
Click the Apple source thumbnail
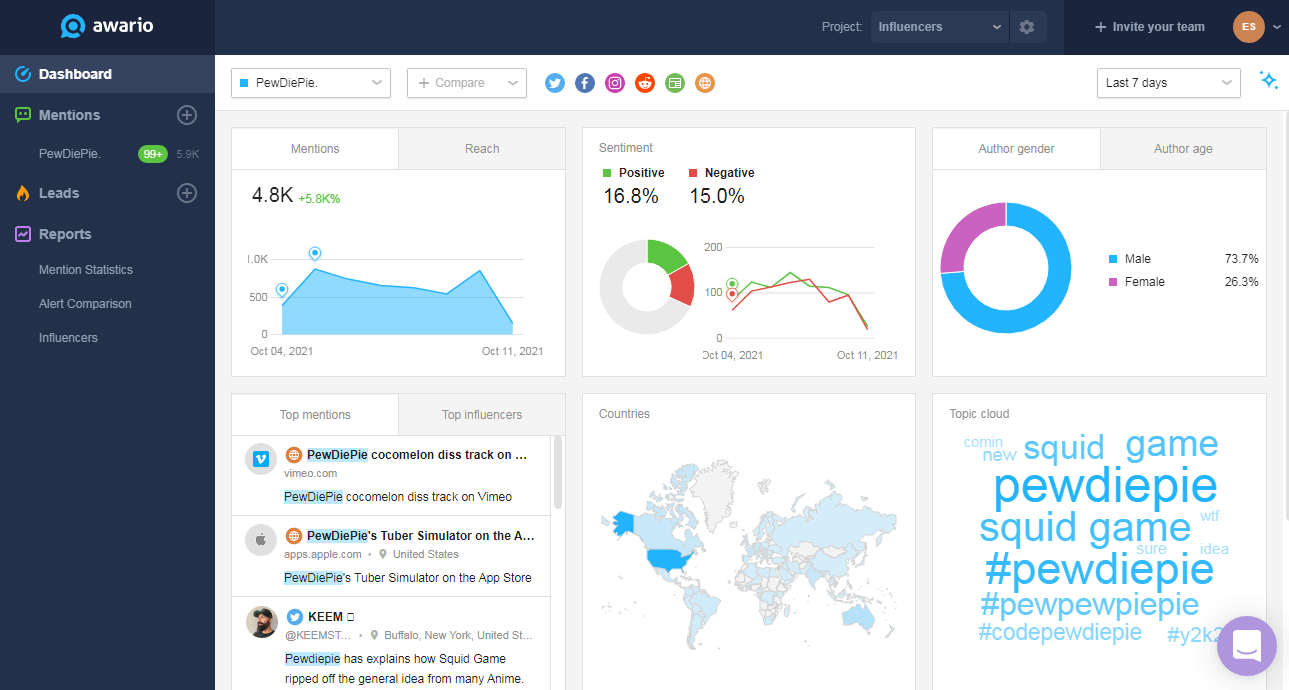(261, 540)
